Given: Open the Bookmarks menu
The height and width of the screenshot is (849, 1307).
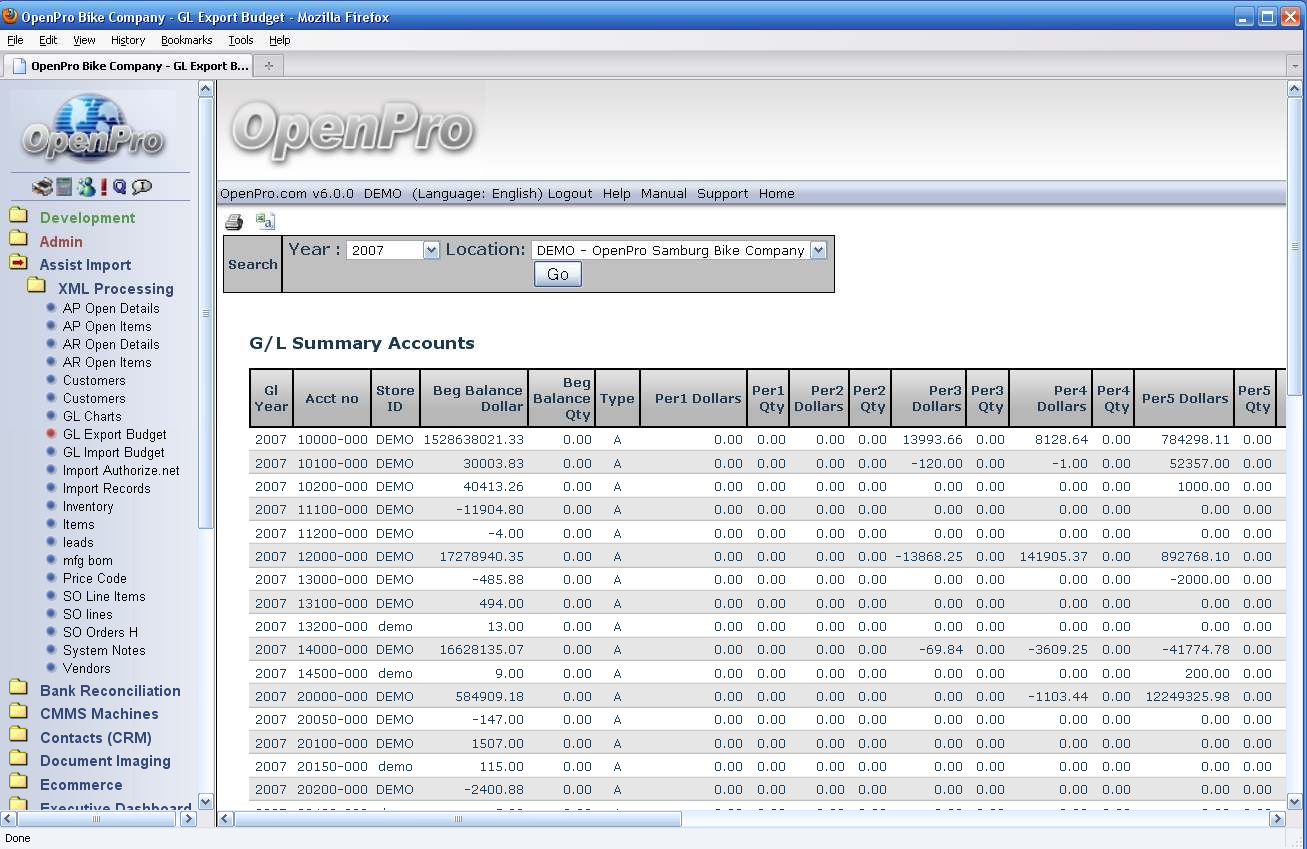Looking at the screenshot, I should coord(186,40).
